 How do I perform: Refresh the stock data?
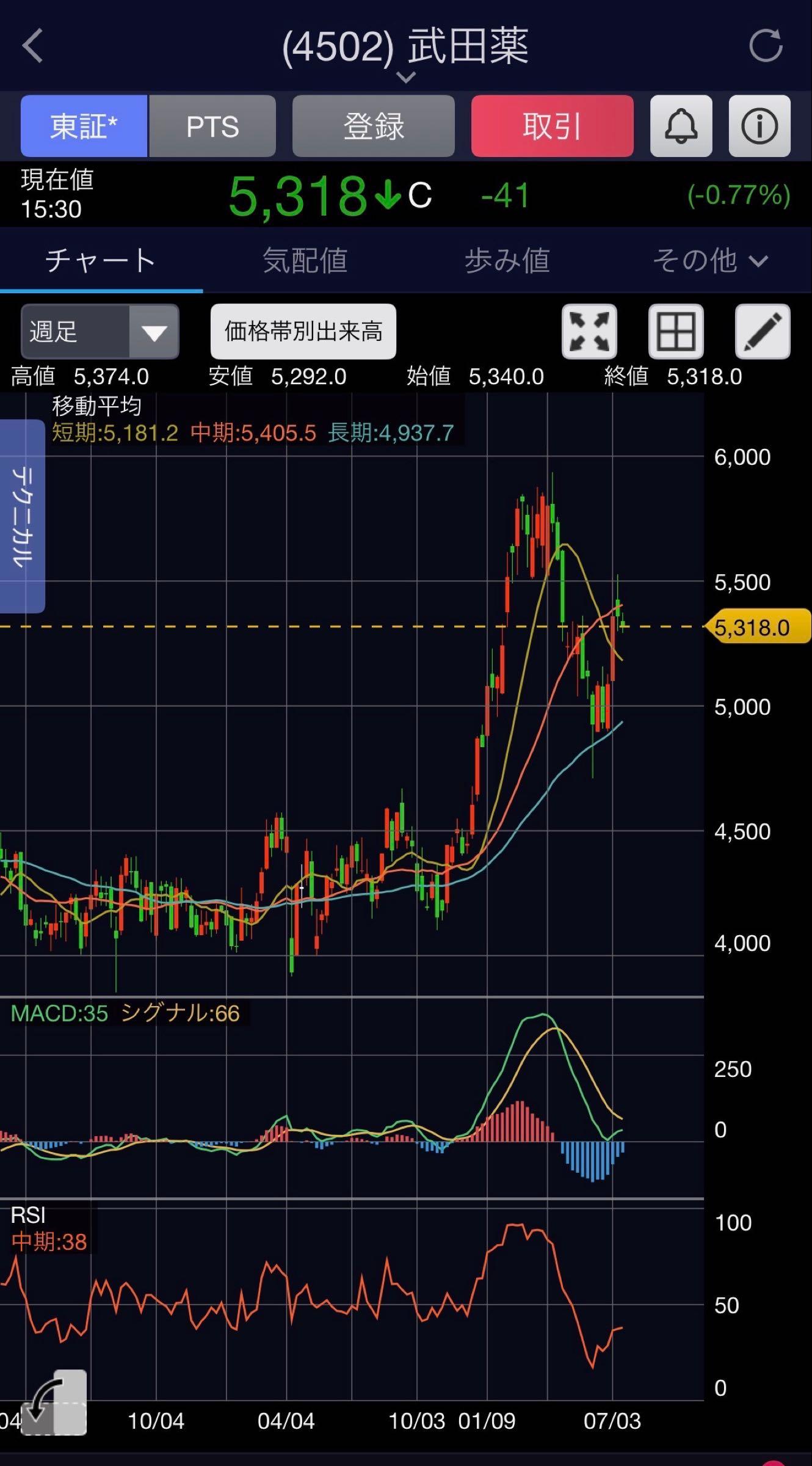[766, 45]
